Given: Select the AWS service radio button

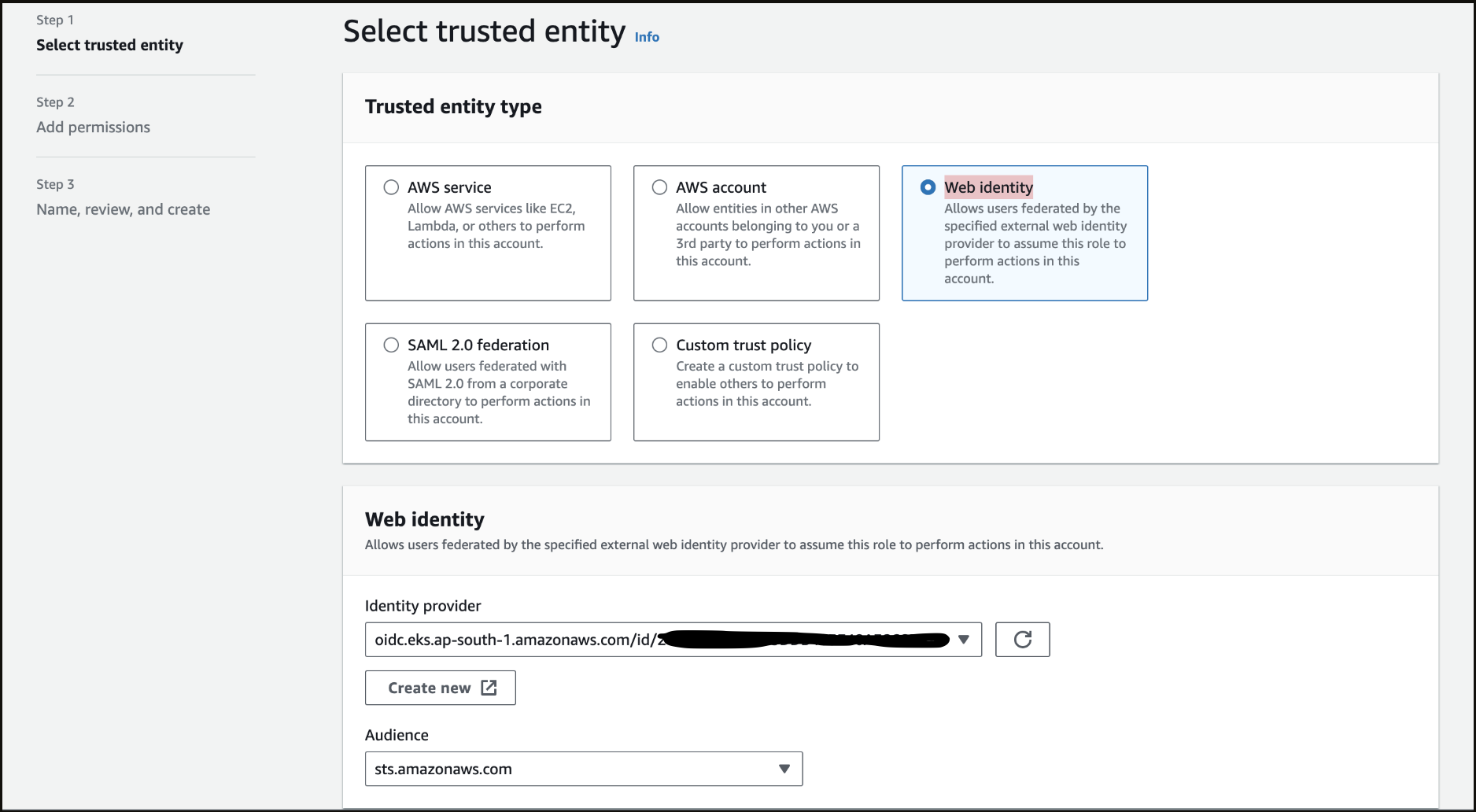Looking at the screenshot, I should [391, 187].
